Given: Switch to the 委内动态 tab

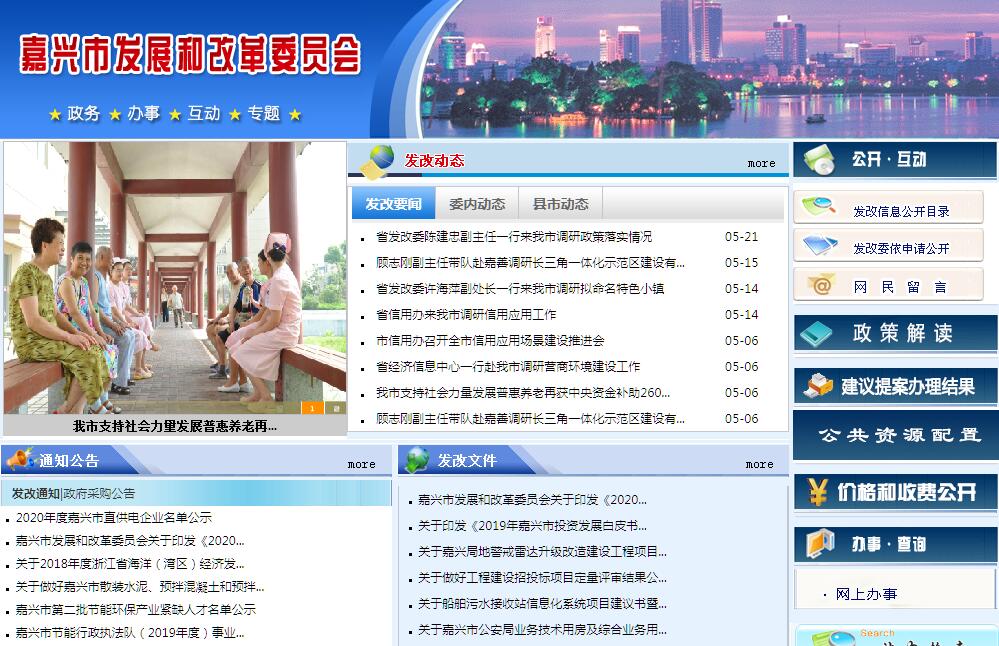Looking at the screenshot, I should [477, 204].
